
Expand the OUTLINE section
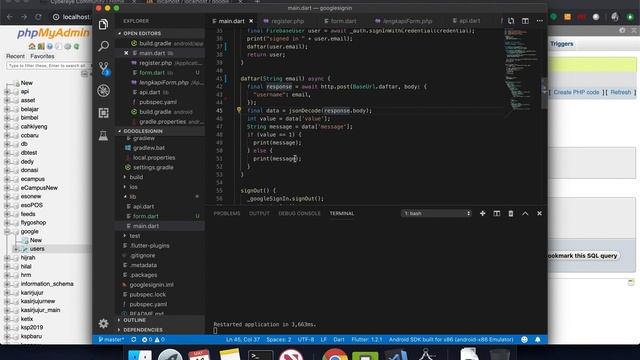[x=160, y=320]
